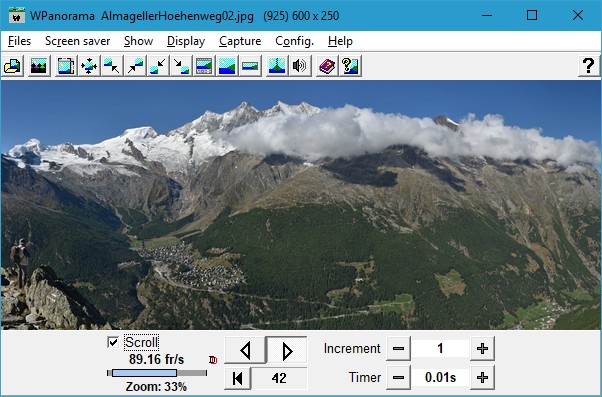602x397 pixels.
Task: Click the dark mountain picture toolbar icon
Action: click(38, 66)
